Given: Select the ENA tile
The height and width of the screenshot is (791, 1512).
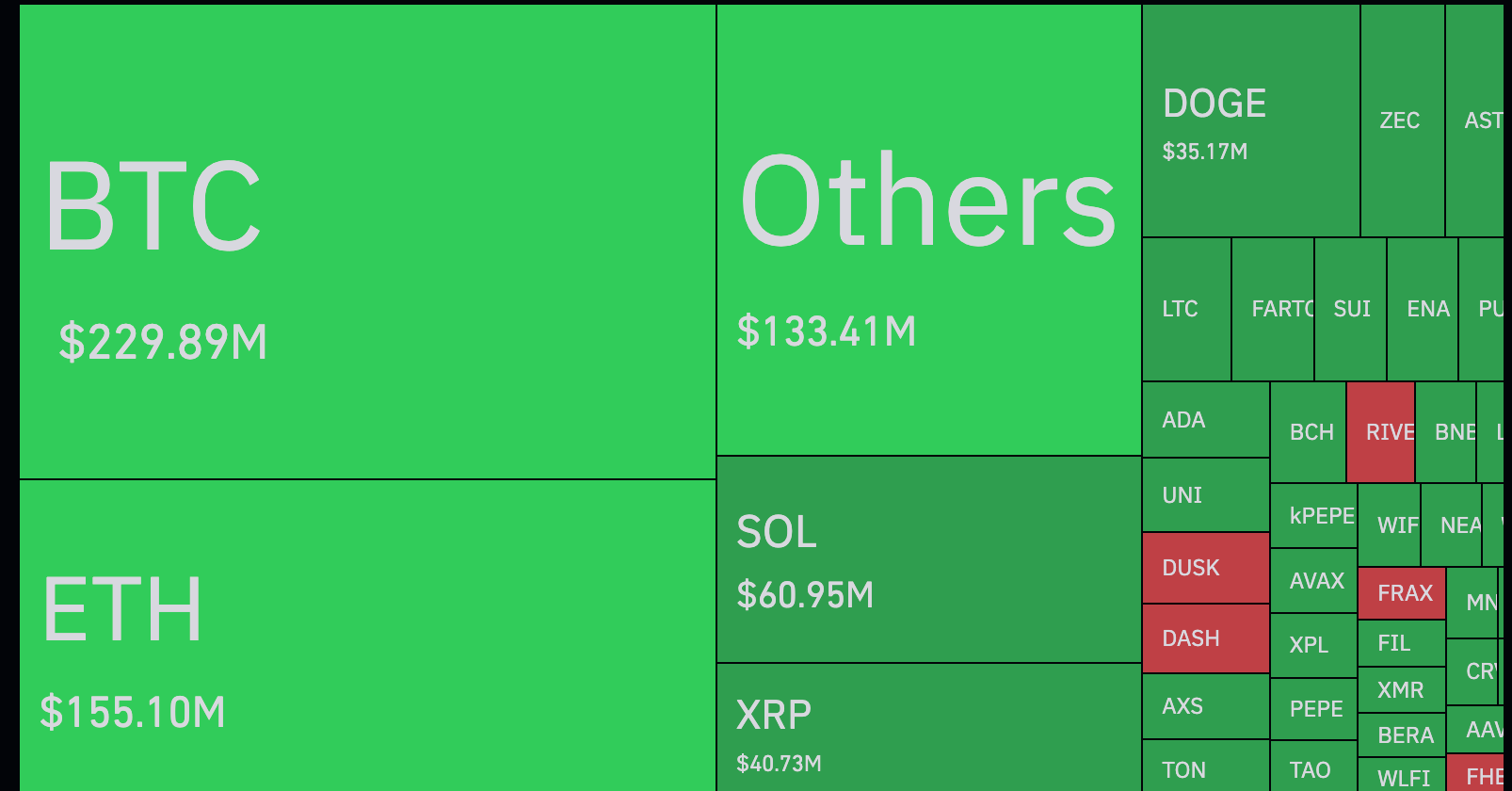Looking at the screenshot, I should (x=1423, y=309).
